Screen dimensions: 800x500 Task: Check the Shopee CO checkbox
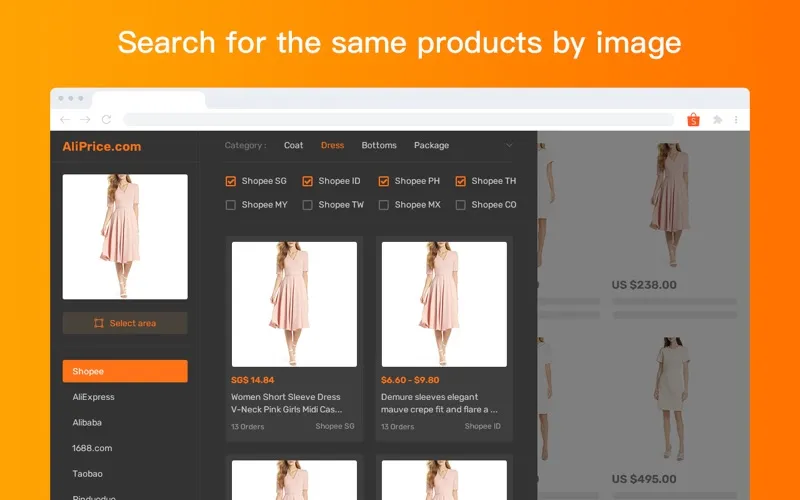[x=460, y=205]
